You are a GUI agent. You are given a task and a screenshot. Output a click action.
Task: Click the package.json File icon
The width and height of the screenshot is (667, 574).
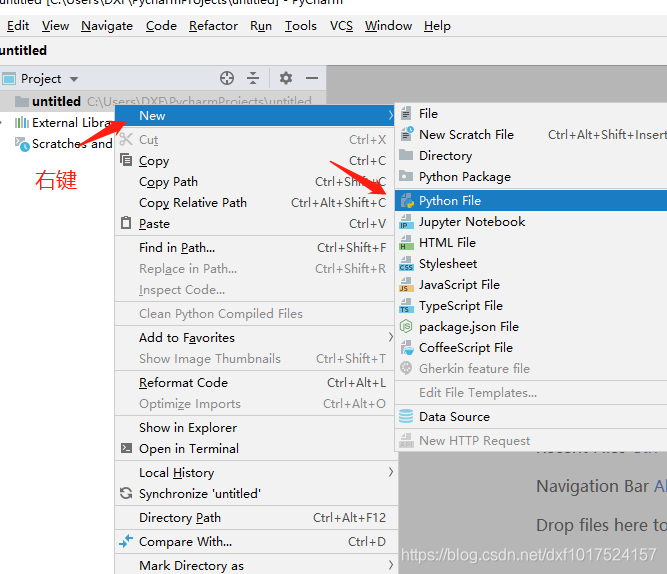click(x=406, y=326)
